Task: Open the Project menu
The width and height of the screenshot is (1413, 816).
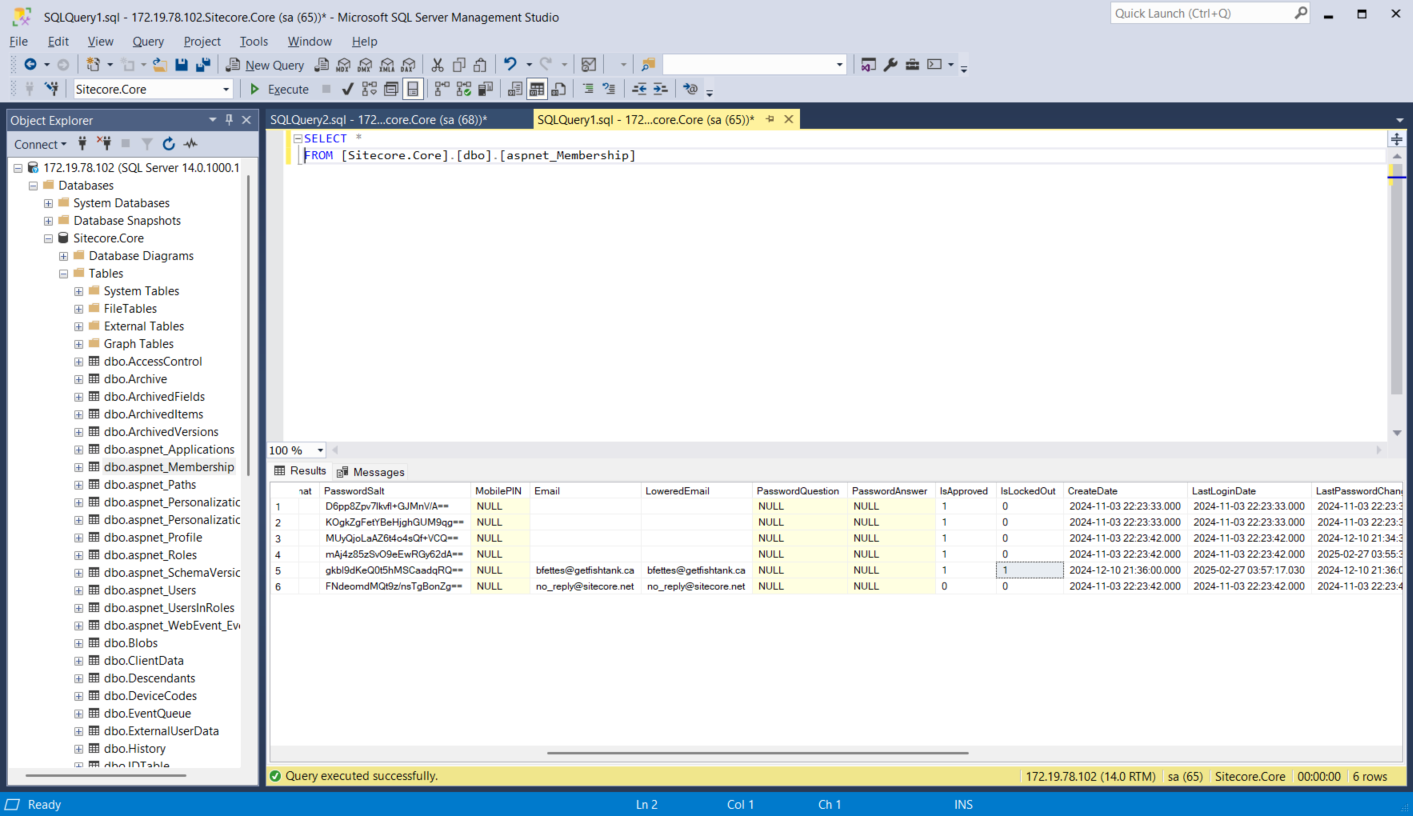Action: pos(202,41)
